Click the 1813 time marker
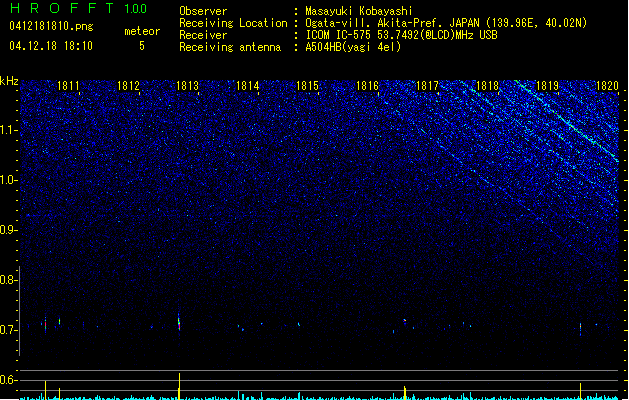This screenshot has height=400, width=629. tap(187, 86)
